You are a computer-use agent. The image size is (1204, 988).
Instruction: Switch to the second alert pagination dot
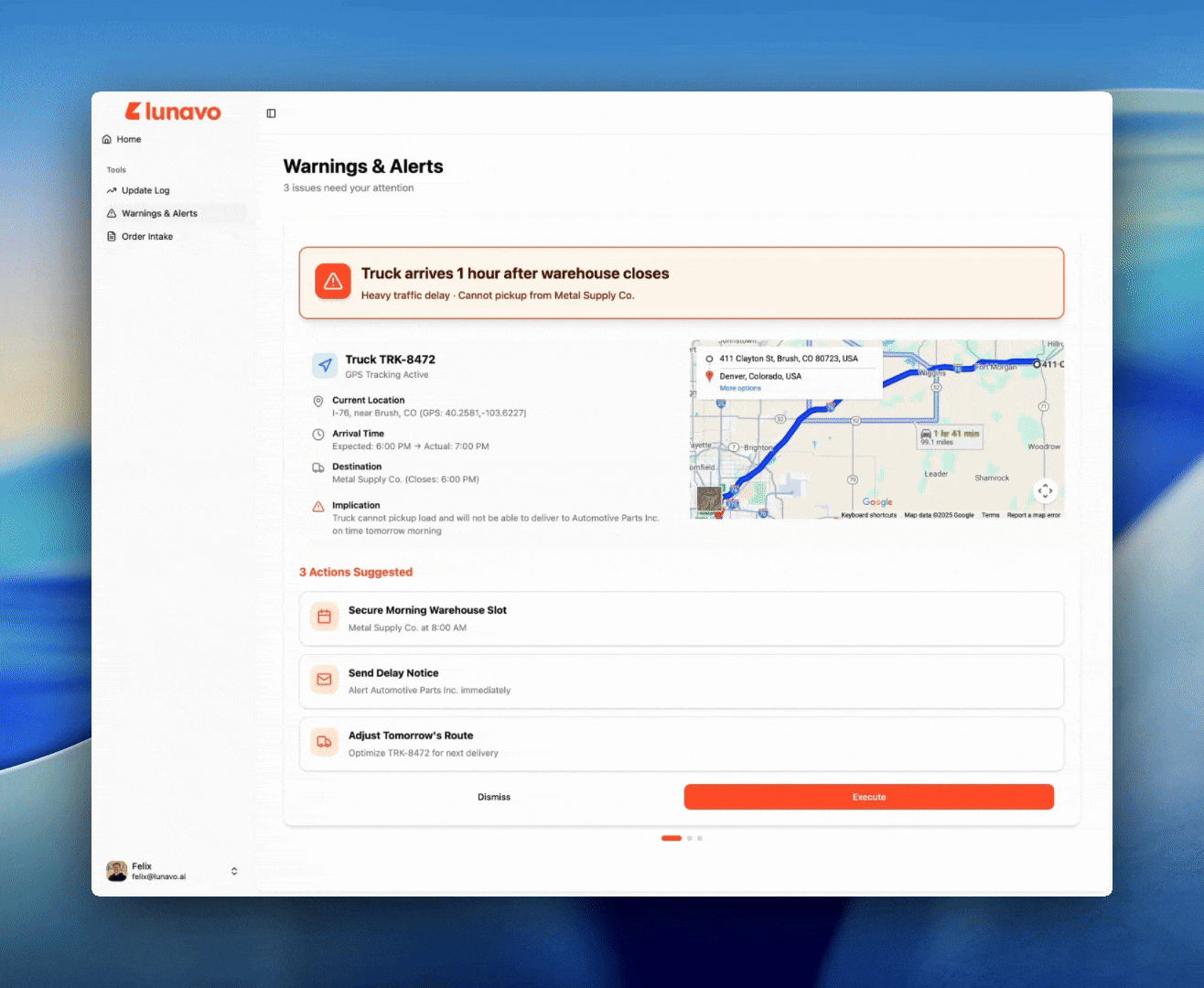click(x=690, y=838)
